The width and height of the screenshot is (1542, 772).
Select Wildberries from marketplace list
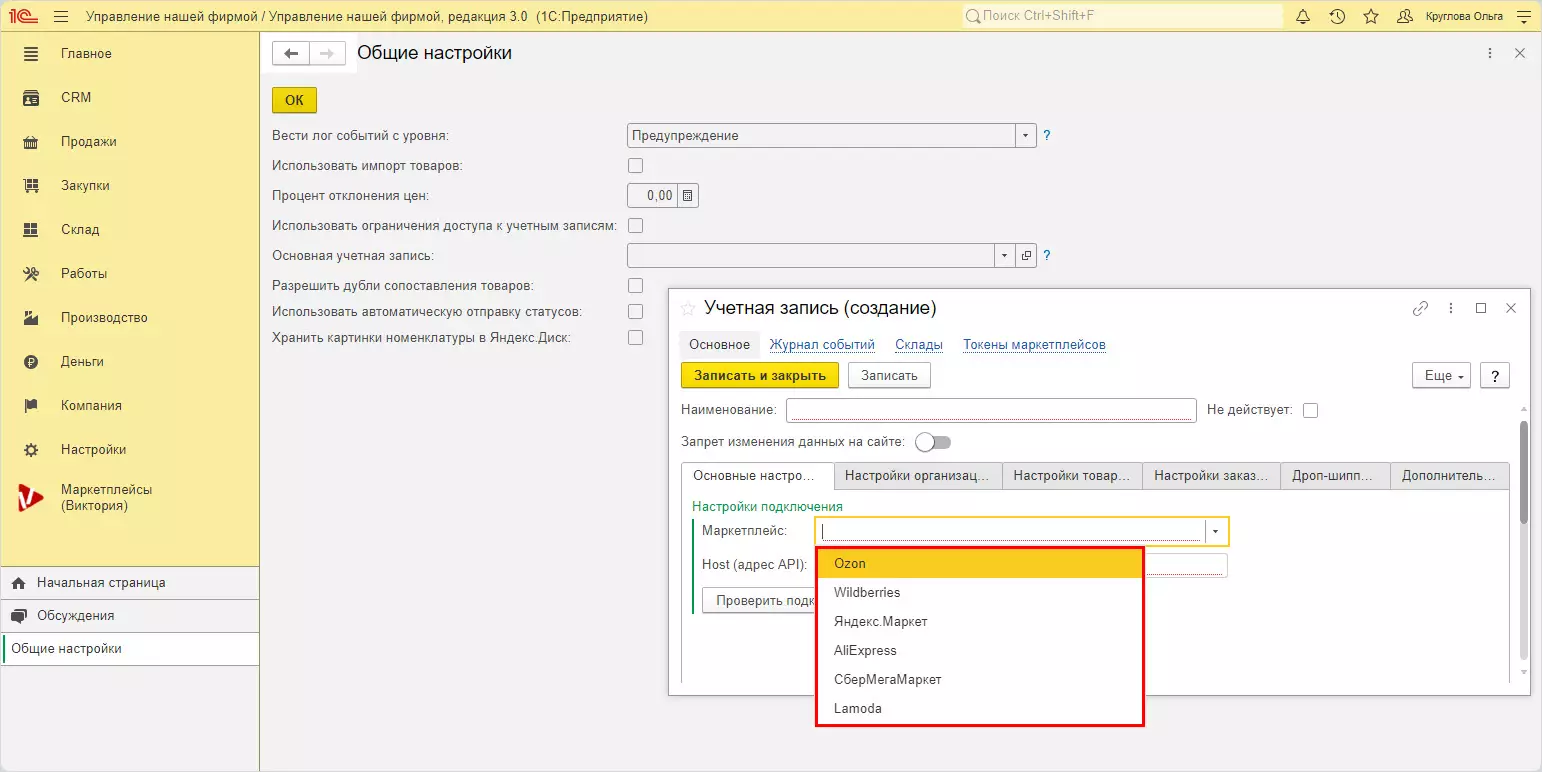pyautogui.click(x=980, y=593)
